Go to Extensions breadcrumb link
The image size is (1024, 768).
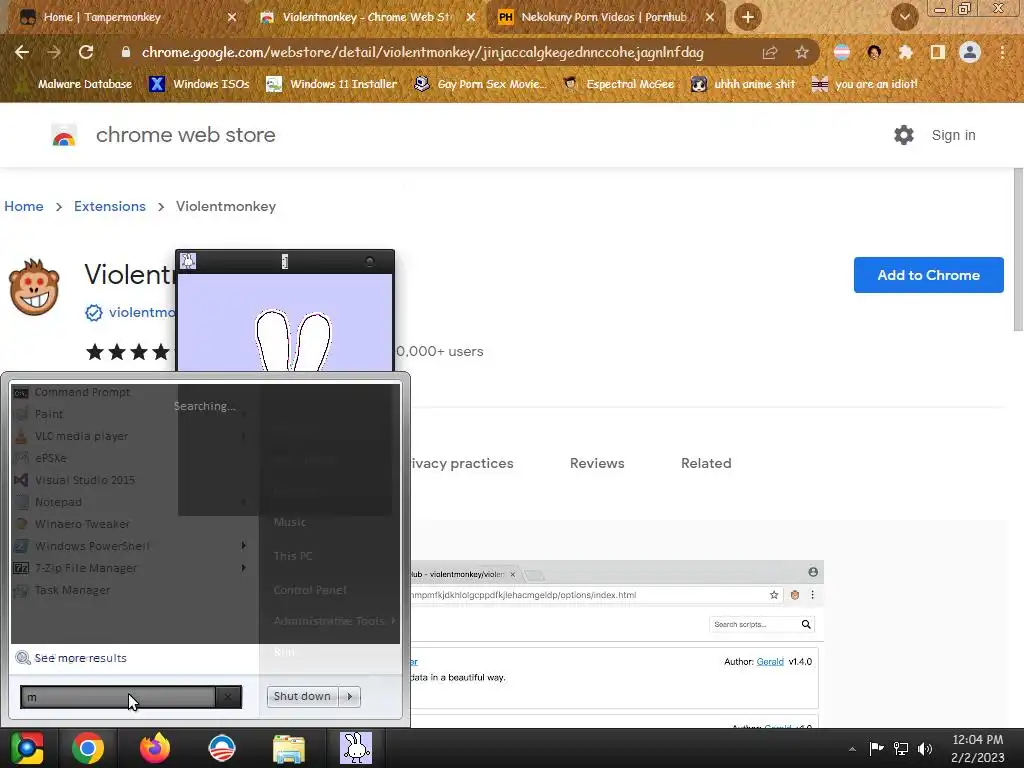pyautogui.click(x=110, y=206)
